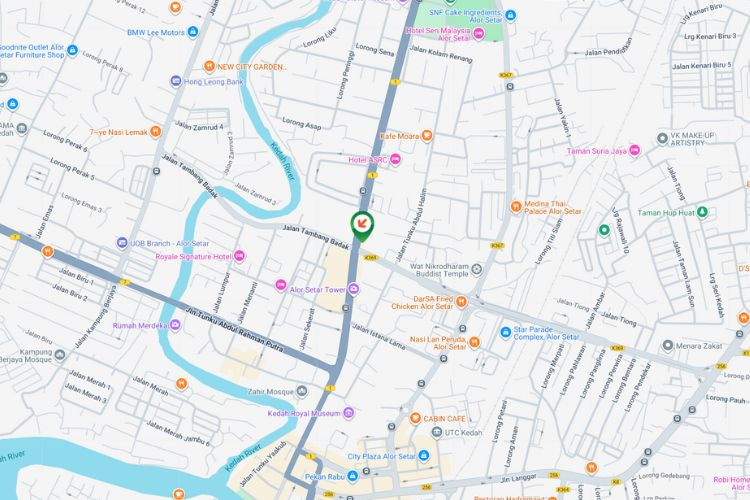Open DarSA Fried Chicken restaurant pin
Image resolution: width=750 pixels, height=500 pixels.
click(x=461, y=301)
